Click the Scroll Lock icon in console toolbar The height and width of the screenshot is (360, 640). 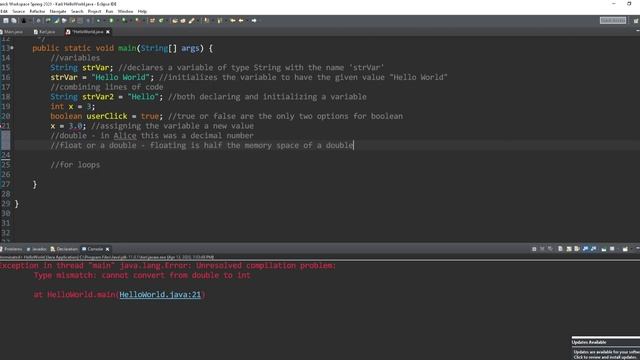[x=569, y=249]
